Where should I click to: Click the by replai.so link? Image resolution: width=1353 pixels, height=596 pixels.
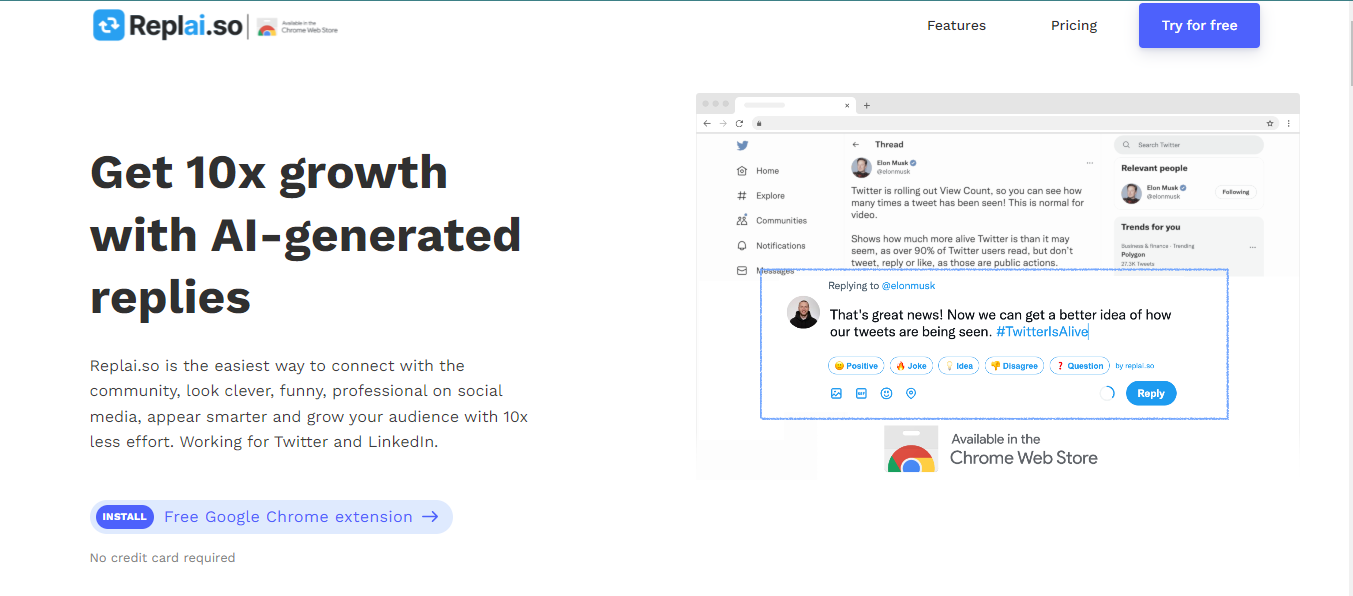pos(1134,366)
